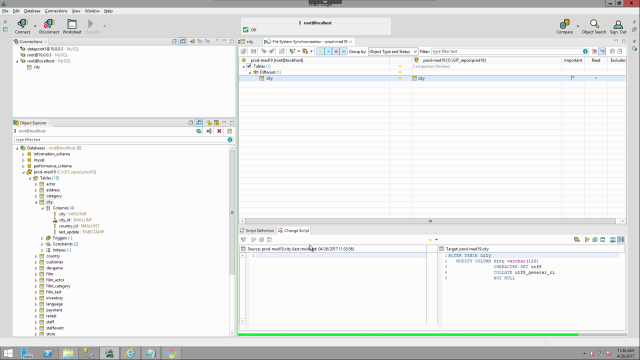The width and height of the screenshot is (640, 360).
Task: Click the Sign Out icon
Action: (x=618, y=26)
